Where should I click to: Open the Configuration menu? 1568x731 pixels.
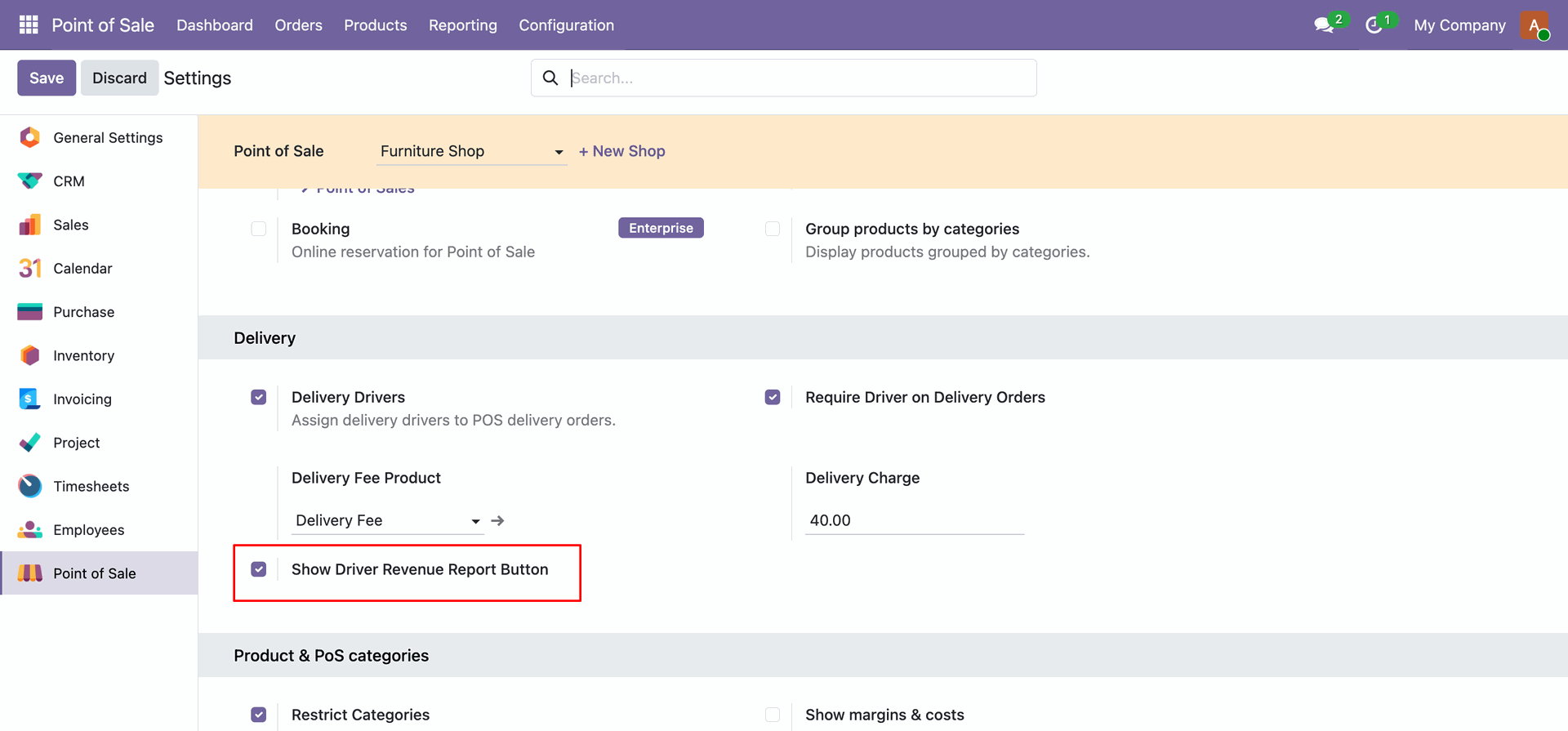click(x=567, y=25)
